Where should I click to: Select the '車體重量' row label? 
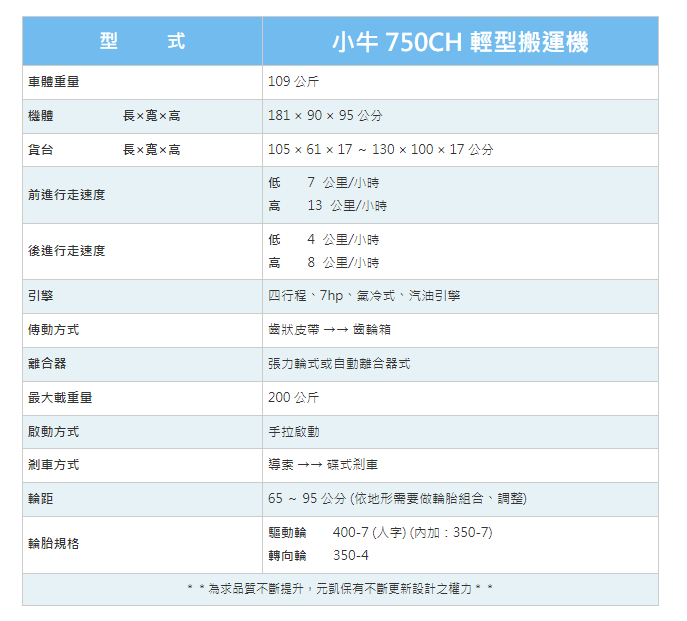coord(53,82)
